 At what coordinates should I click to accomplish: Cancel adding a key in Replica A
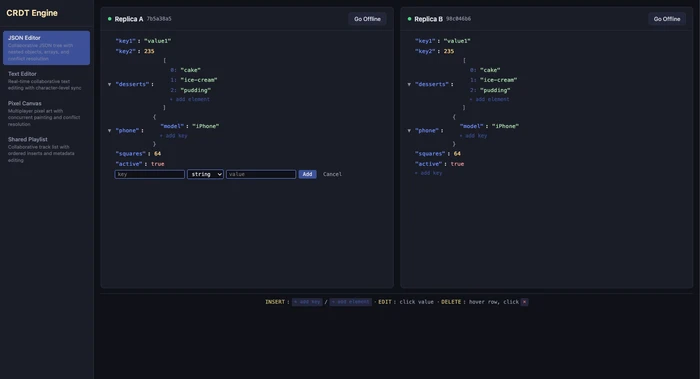click(x=332, y=174)
